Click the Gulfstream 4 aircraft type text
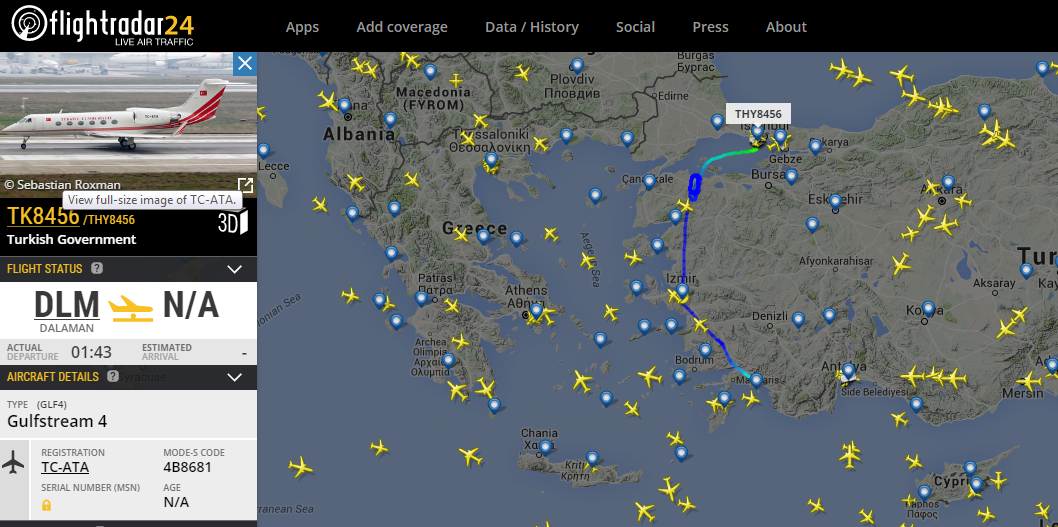 57,422
